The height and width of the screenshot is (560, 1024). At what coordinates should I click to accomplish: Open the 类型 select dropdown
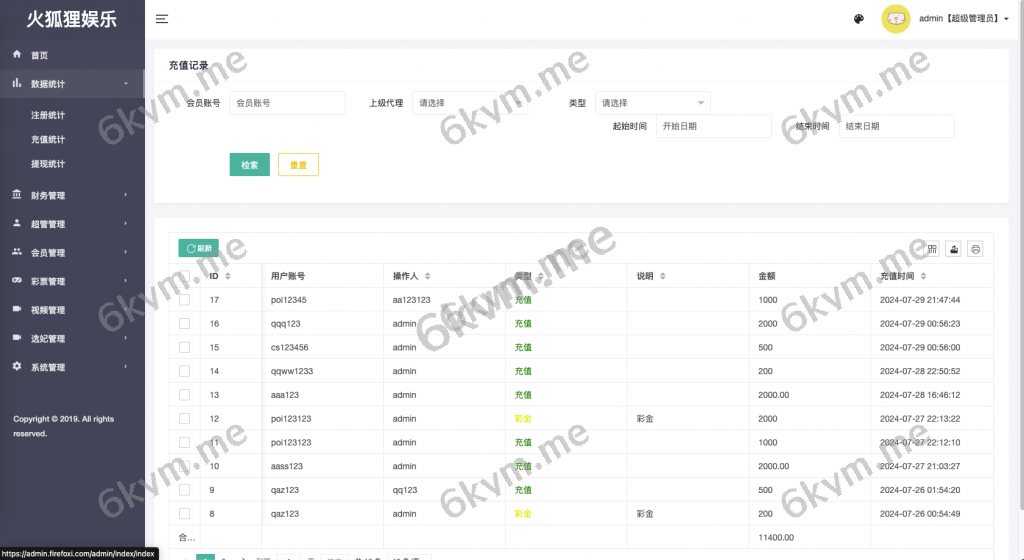[652, 103]
